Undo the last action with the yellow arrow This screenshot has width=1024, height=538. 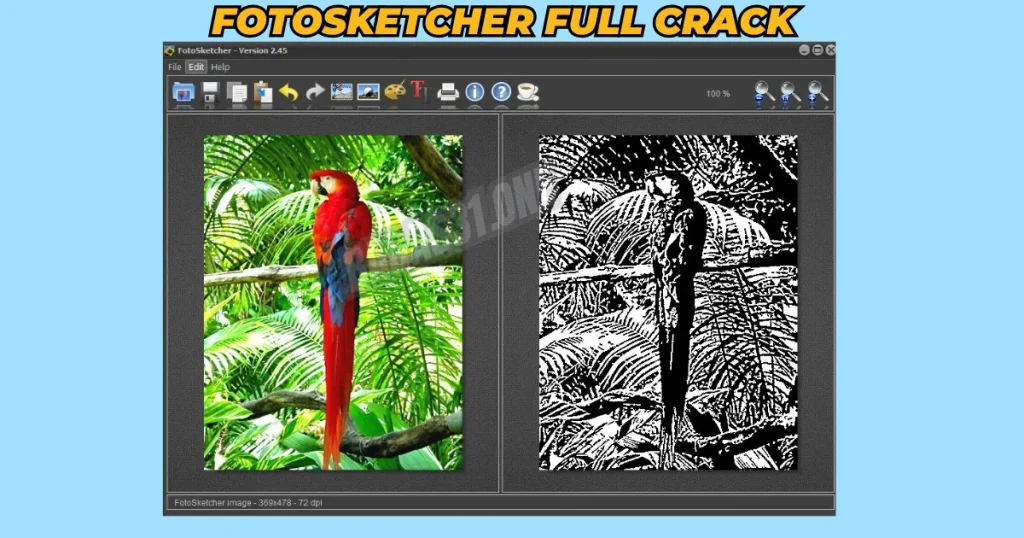(289, 93)
